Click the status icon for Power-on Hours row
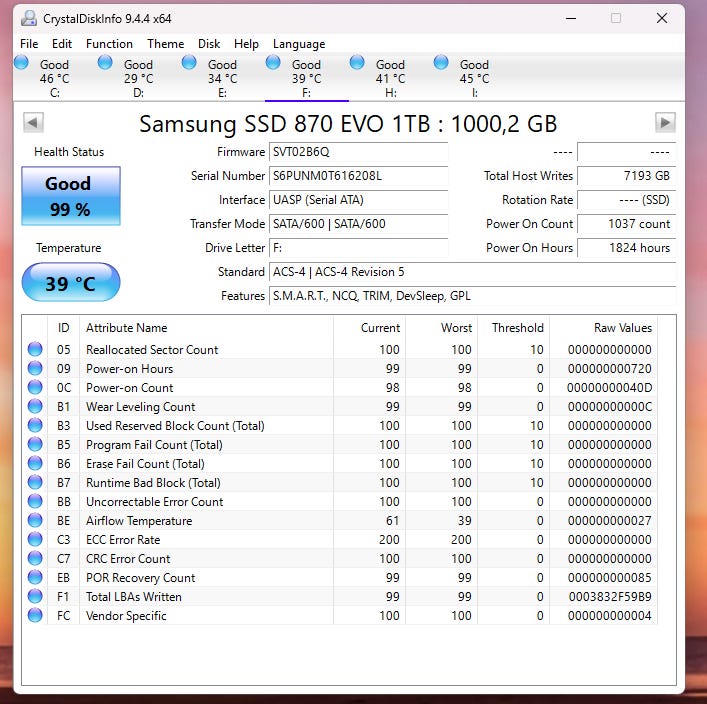 click(35, 368)
